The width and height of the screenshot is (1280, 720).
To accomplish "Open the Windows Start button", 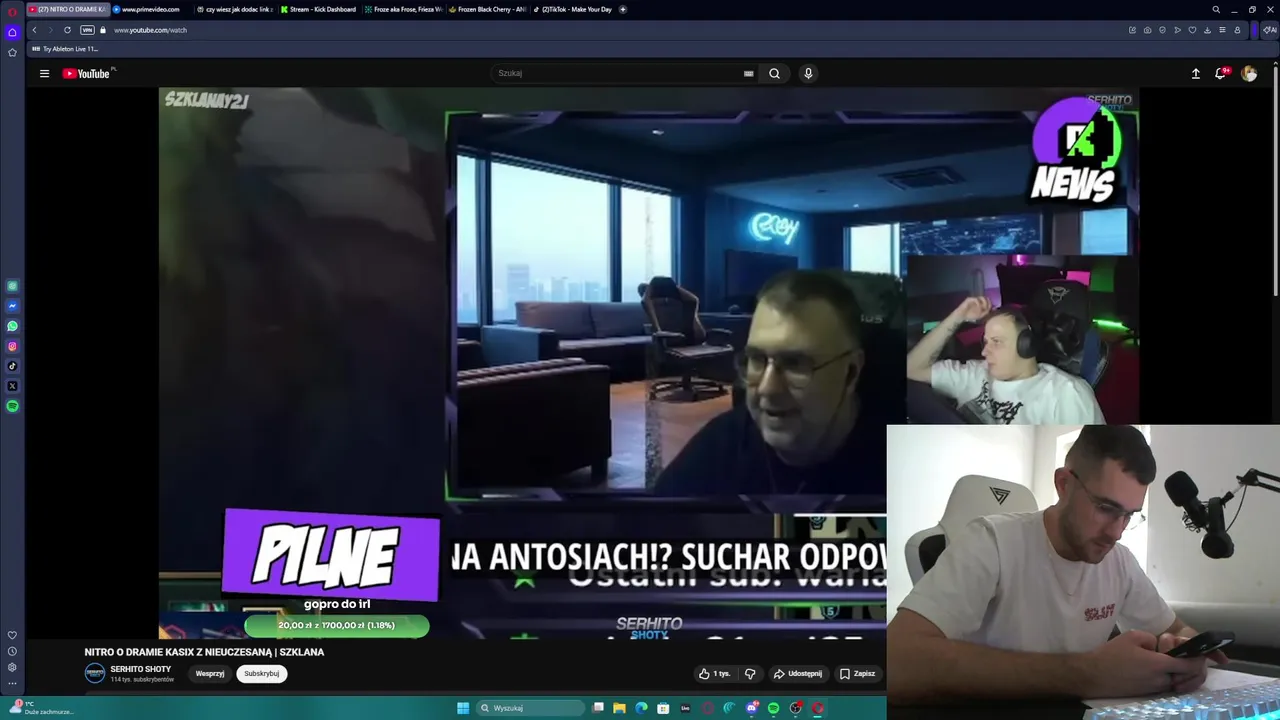I will click(463, 708).
